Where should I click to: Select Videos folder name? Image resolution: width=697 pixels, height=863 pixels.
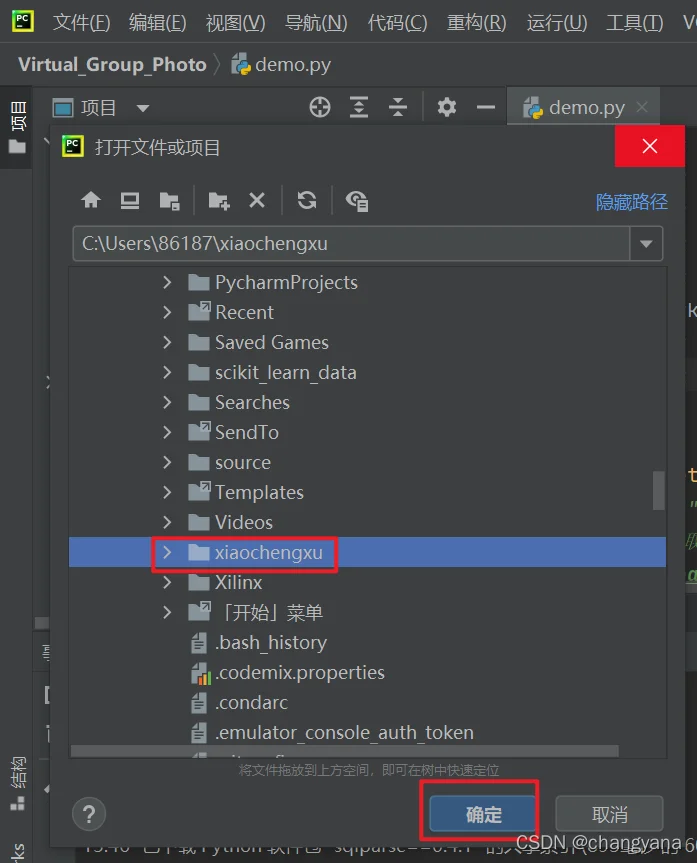pyautogui.click(x=243, y=522)
